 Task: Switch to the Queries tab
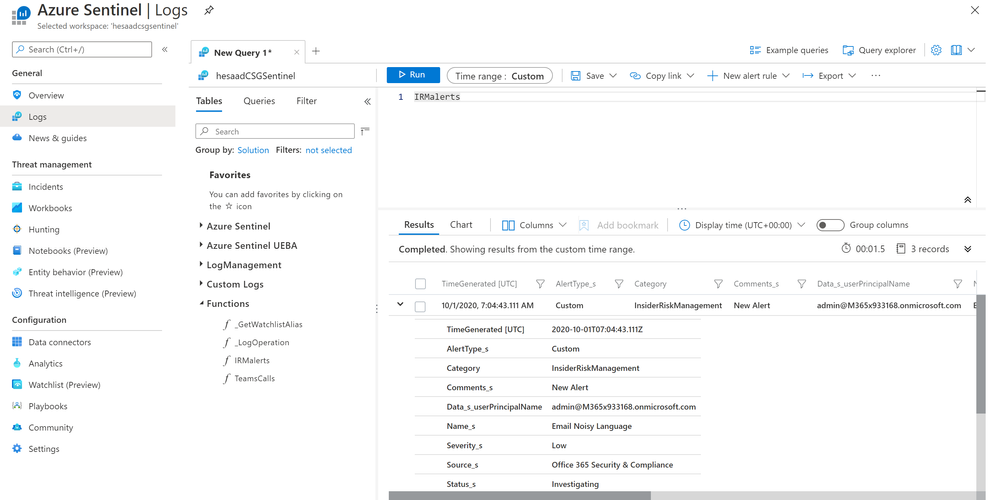pos(259,101)
